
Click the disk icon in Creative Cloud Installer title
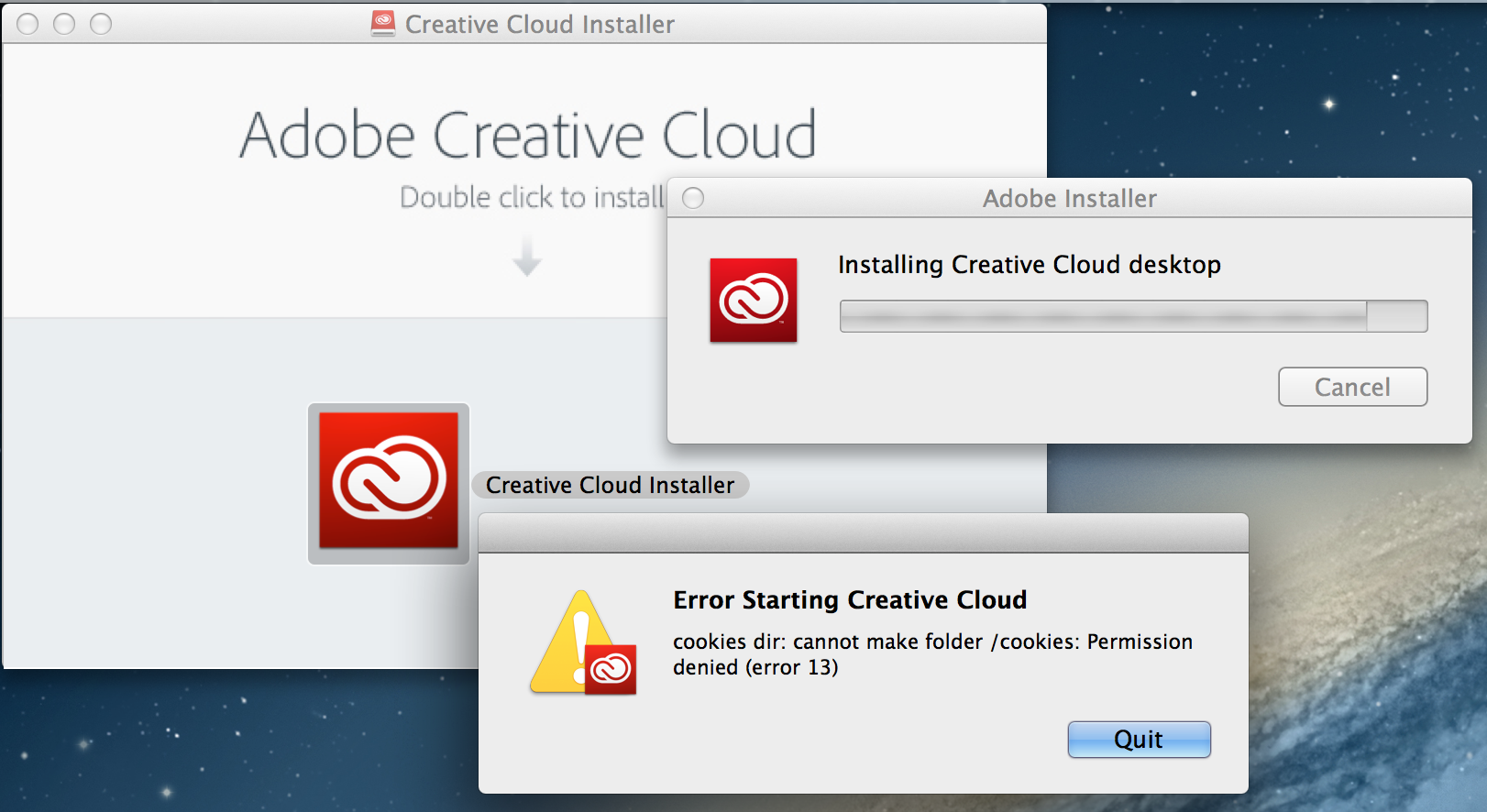383,23
